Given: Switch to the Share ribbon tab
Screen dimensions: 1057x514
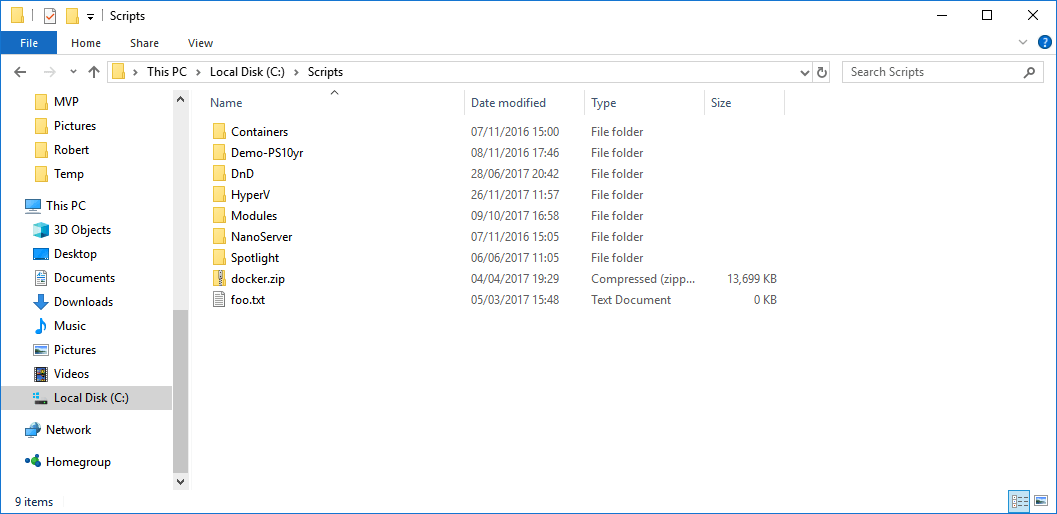Looking at the screenshot, I should point(144,42).
